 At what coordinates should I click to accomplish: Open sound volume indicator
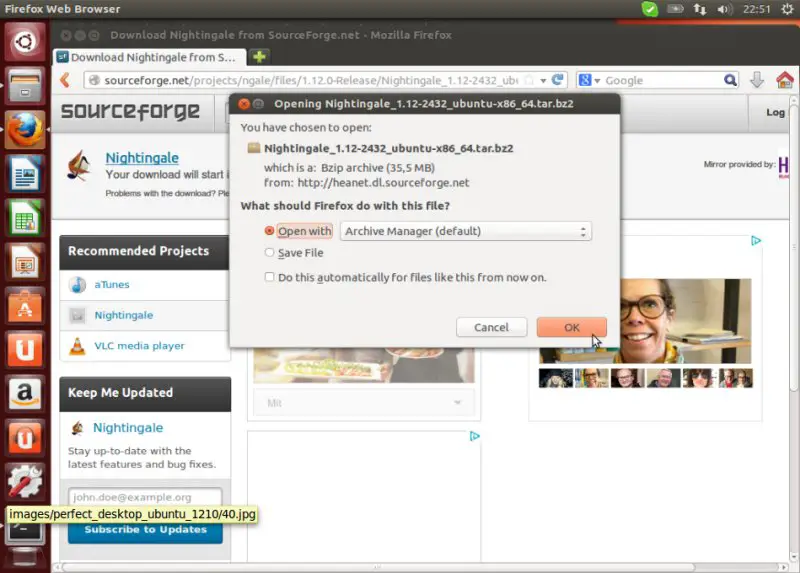pos(724,9)
